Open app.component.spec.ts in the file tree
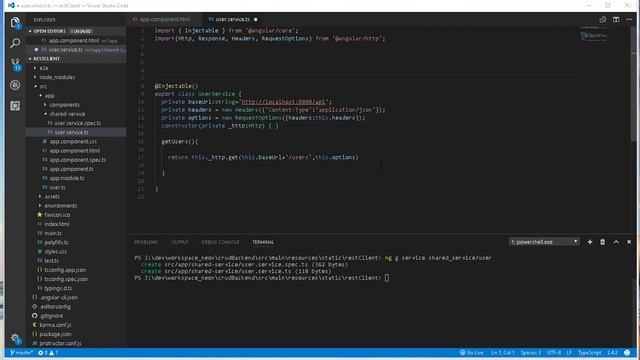Image resolution: width=640 pixels, height=360 pixels. pos(78,160)
